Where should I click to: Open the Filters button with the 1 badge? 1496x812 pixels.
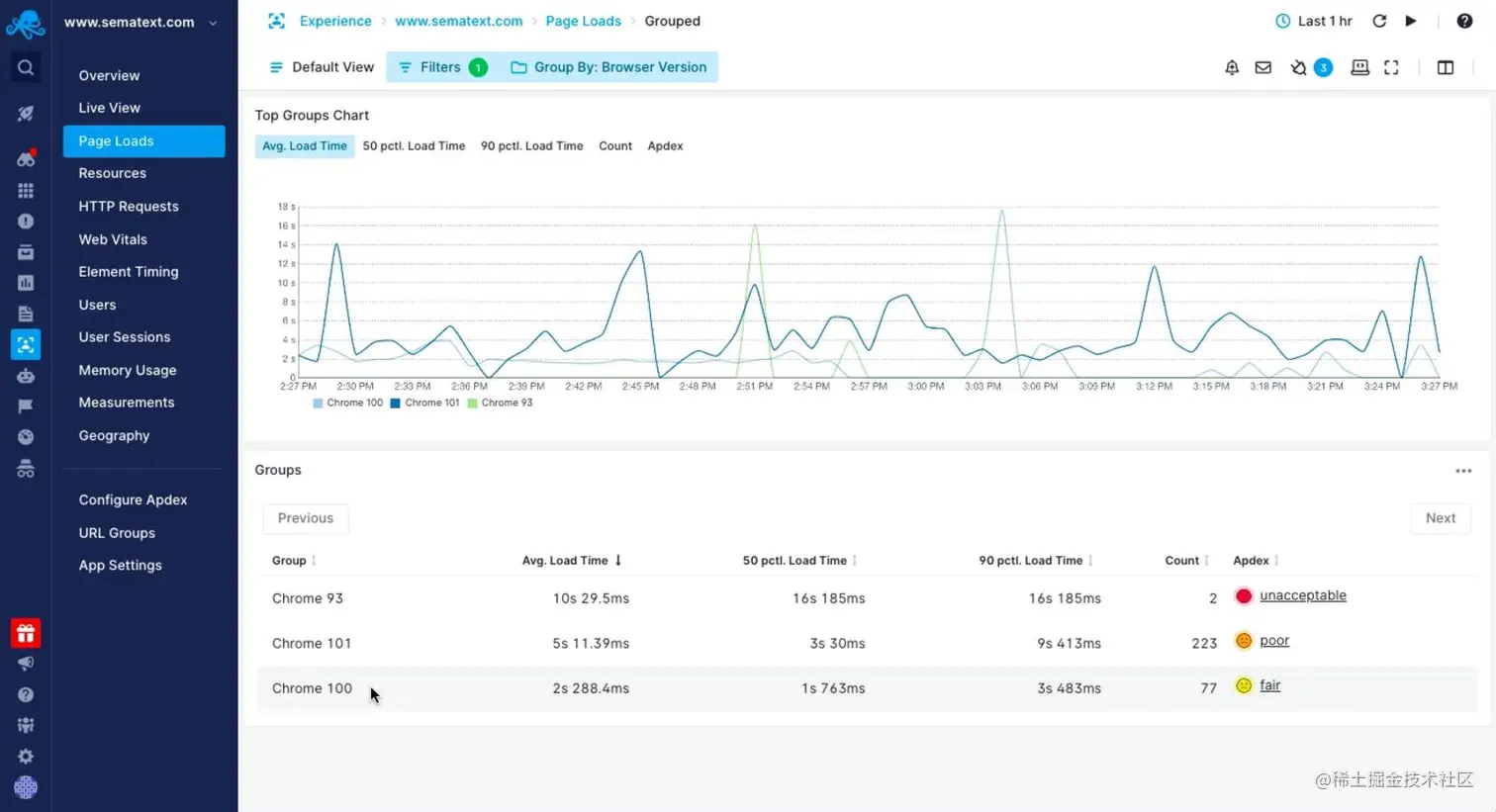tap(442, 67)
